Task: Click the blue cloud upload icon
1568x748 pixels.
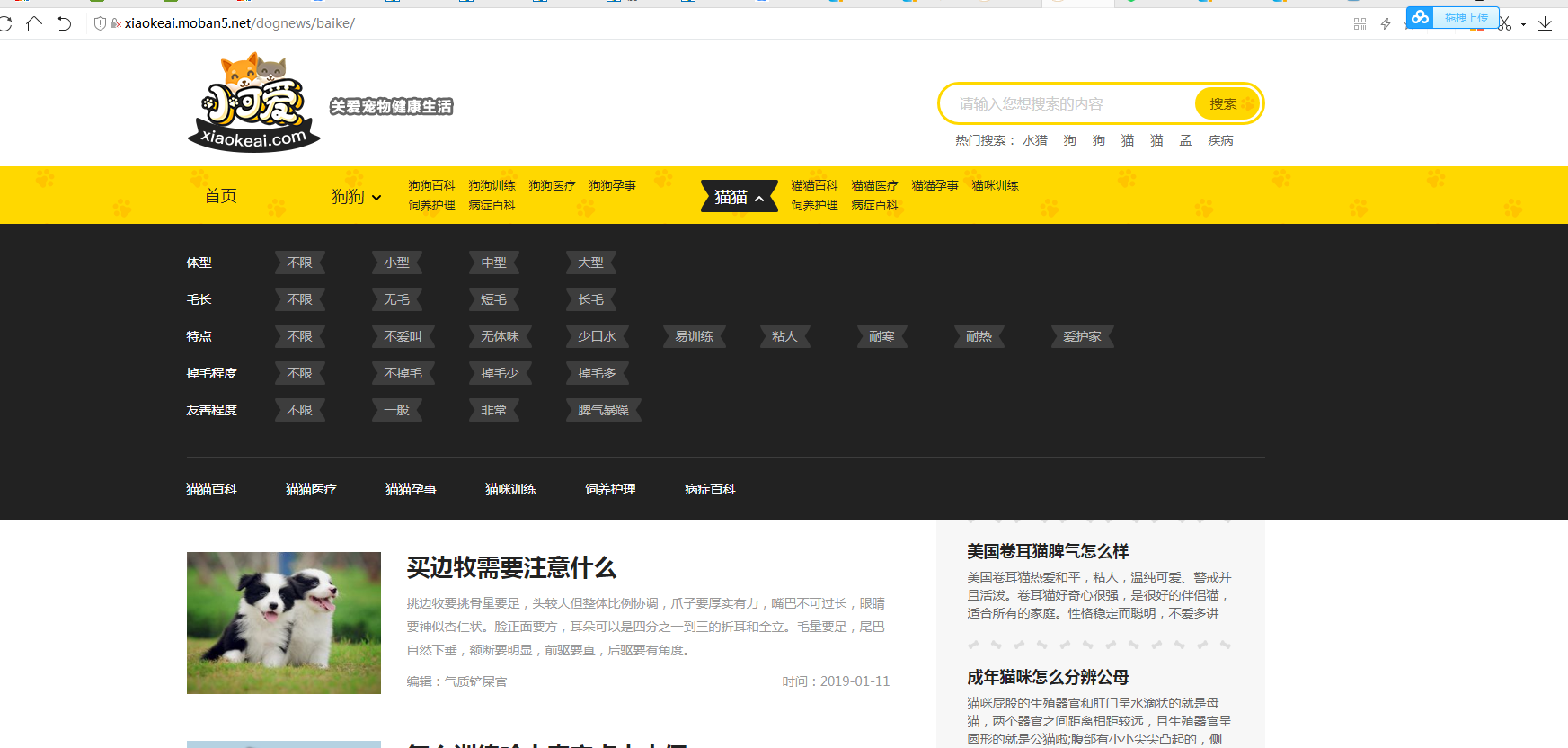Action: click(x=1421, y=17)
